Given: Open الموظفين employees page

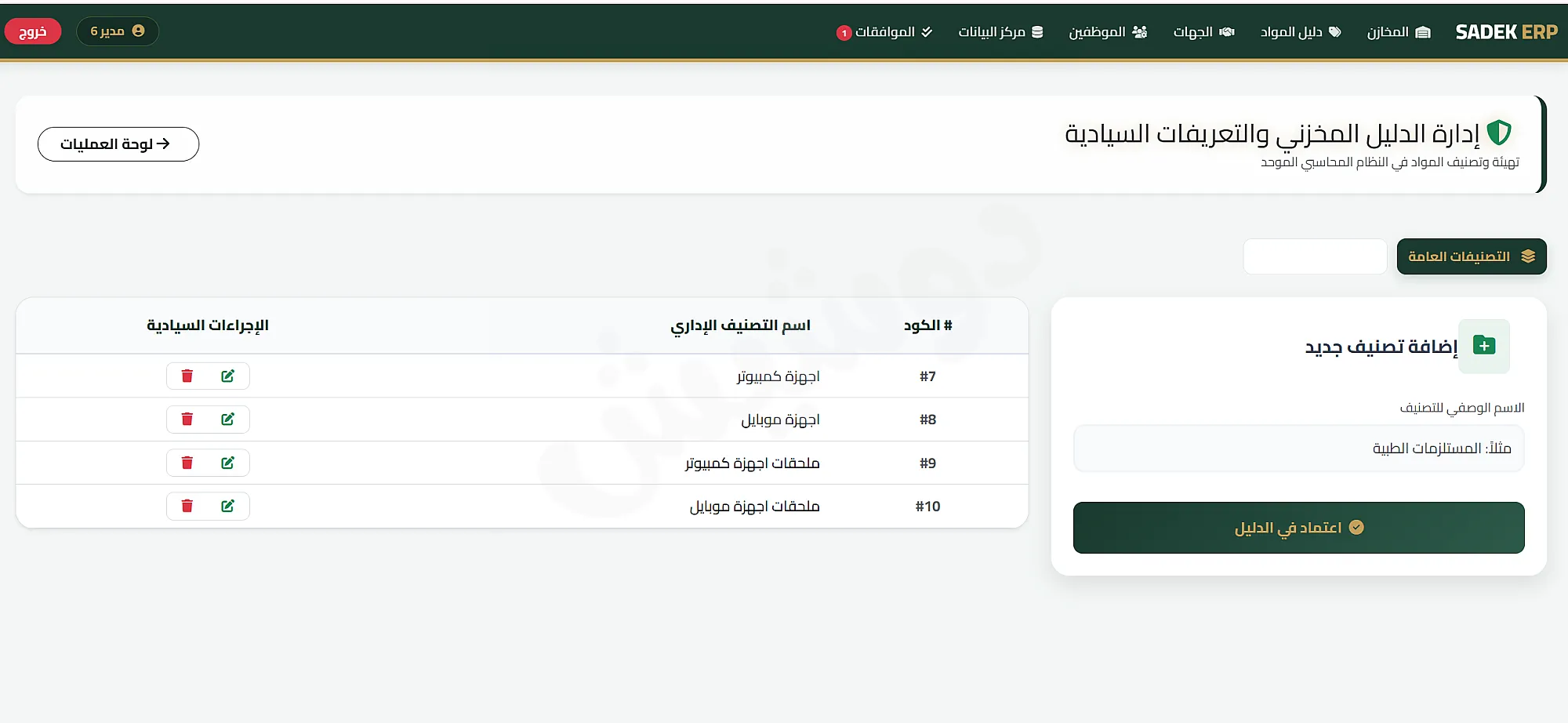Looking at the screenshot, I should tap(1108, 31).
